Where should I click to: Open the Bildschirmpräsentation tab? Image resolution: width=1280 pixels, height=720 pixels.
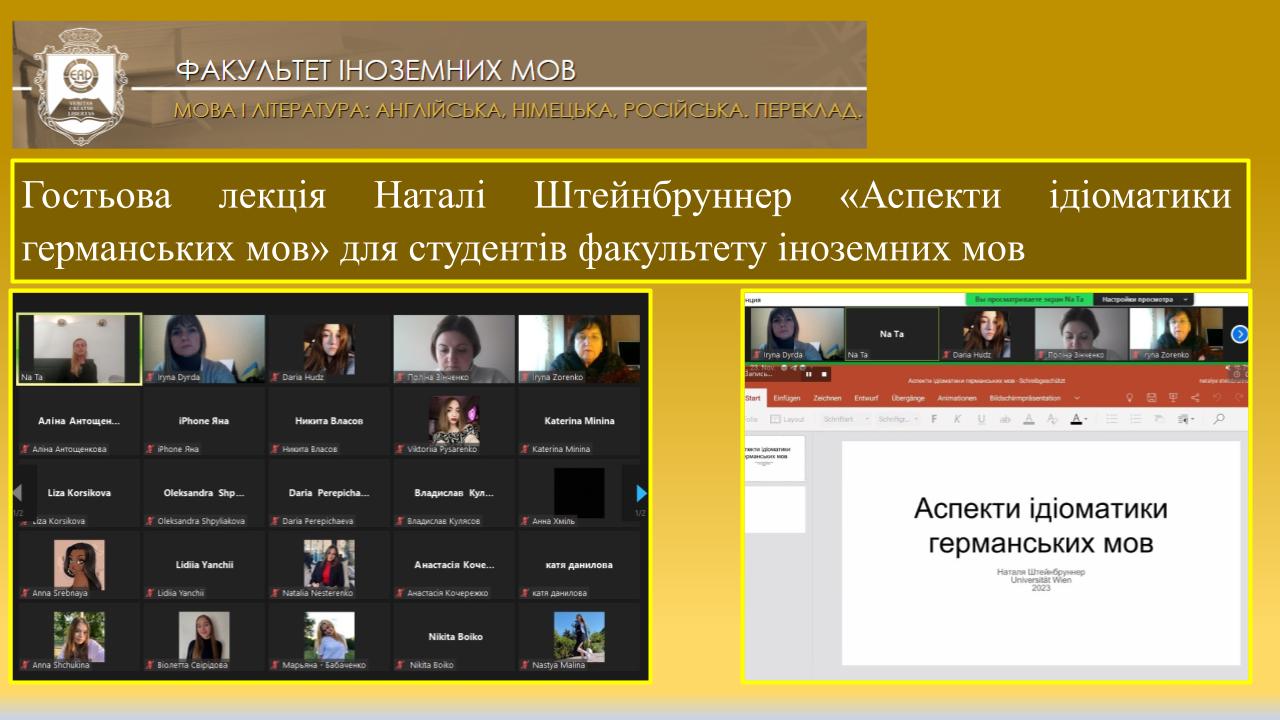[x=1025, y=398]
